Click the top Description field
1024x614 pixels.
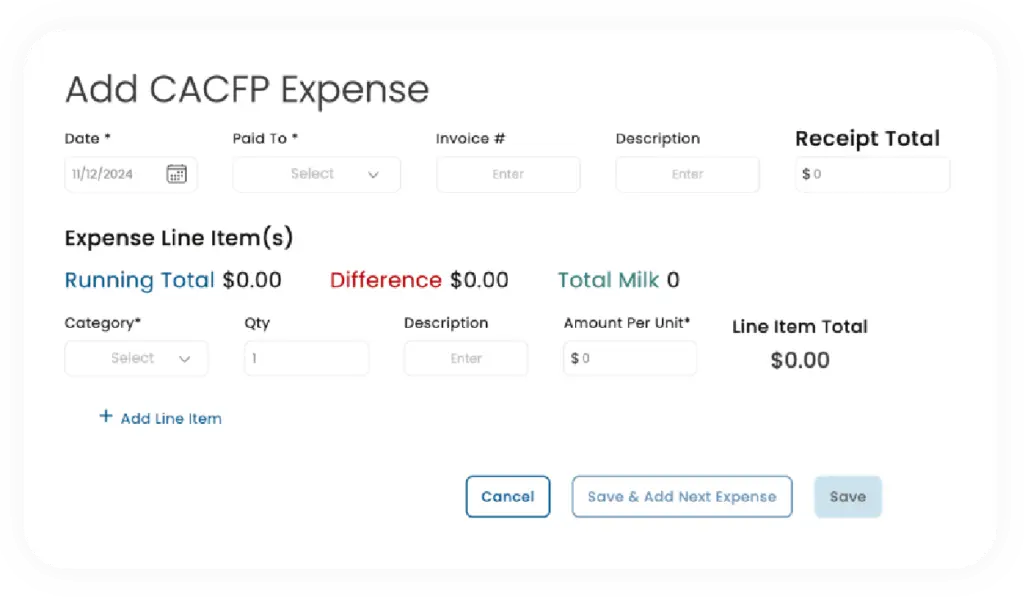click(687, 174)
